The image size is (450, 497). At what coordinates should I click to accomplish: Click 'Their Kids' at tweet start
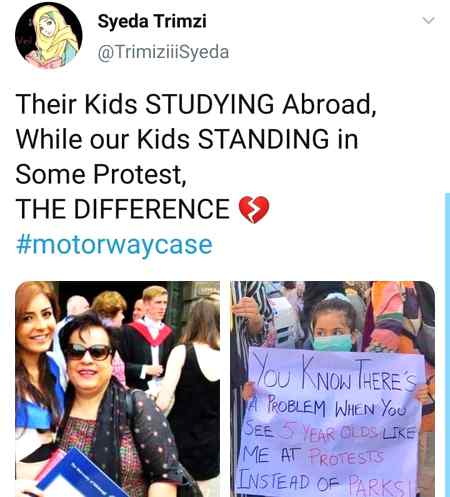76,104
